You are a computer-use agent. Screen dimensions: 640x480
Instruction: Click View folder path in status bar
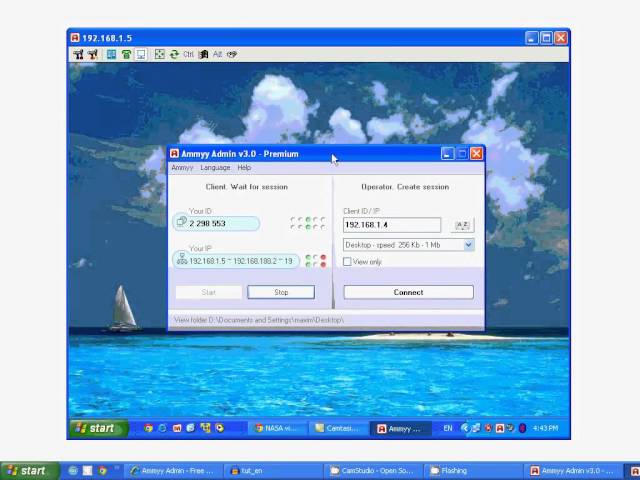pos(258,320)
